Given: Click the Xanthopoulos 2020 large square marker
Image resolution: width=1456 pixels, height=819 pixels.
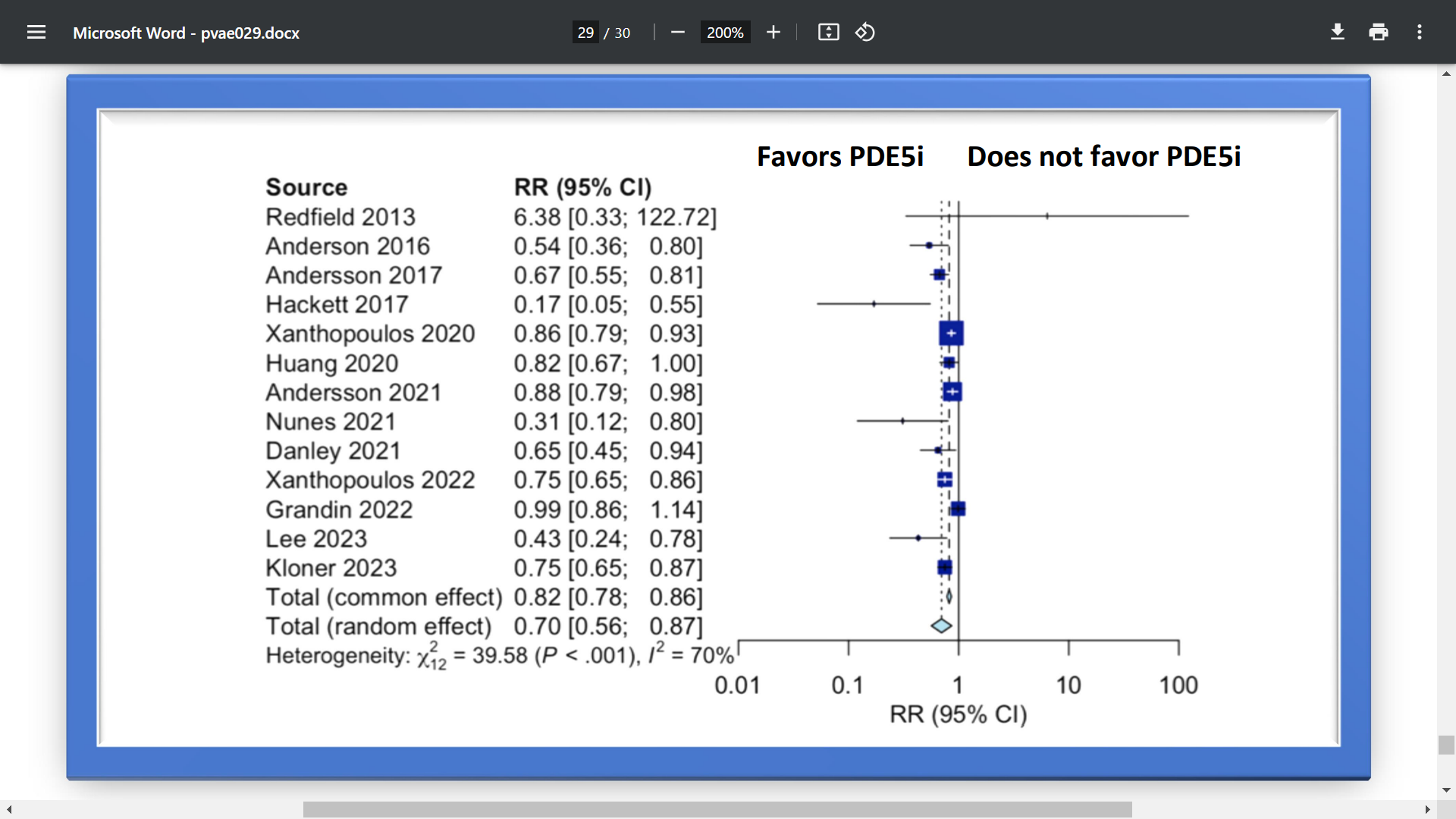Looking at the screenshot, I should (x=951, y=333).
